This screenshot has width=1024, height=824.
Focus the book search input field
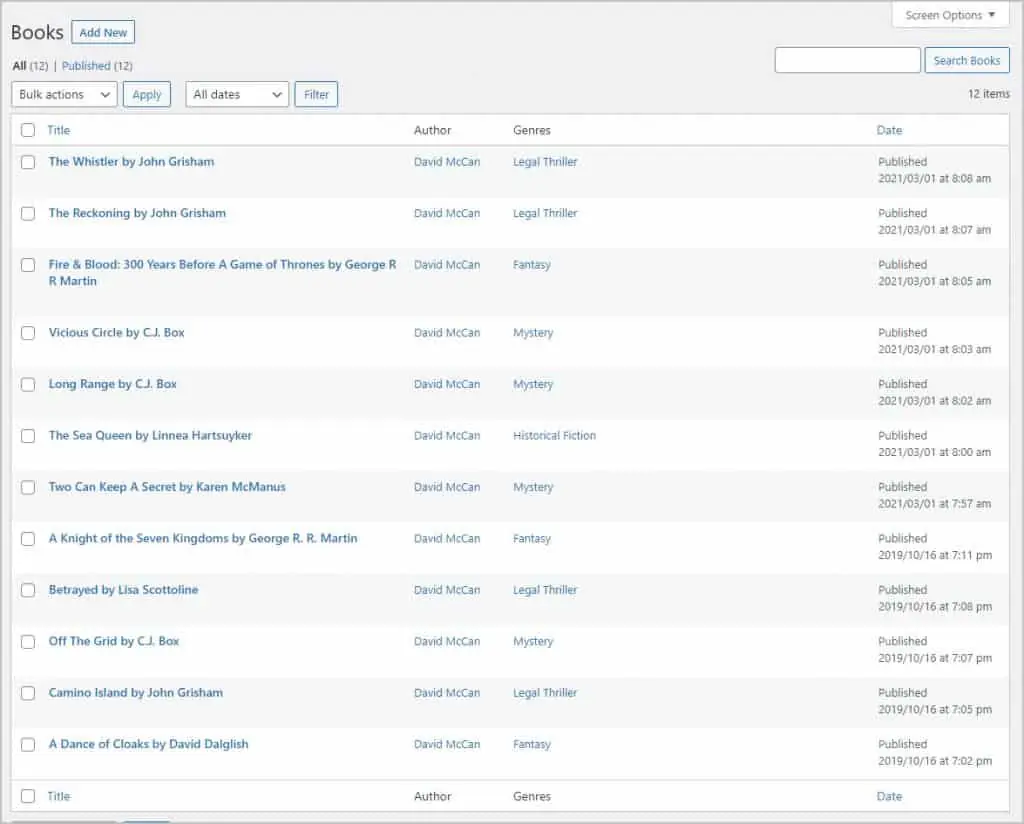[847, 60]
